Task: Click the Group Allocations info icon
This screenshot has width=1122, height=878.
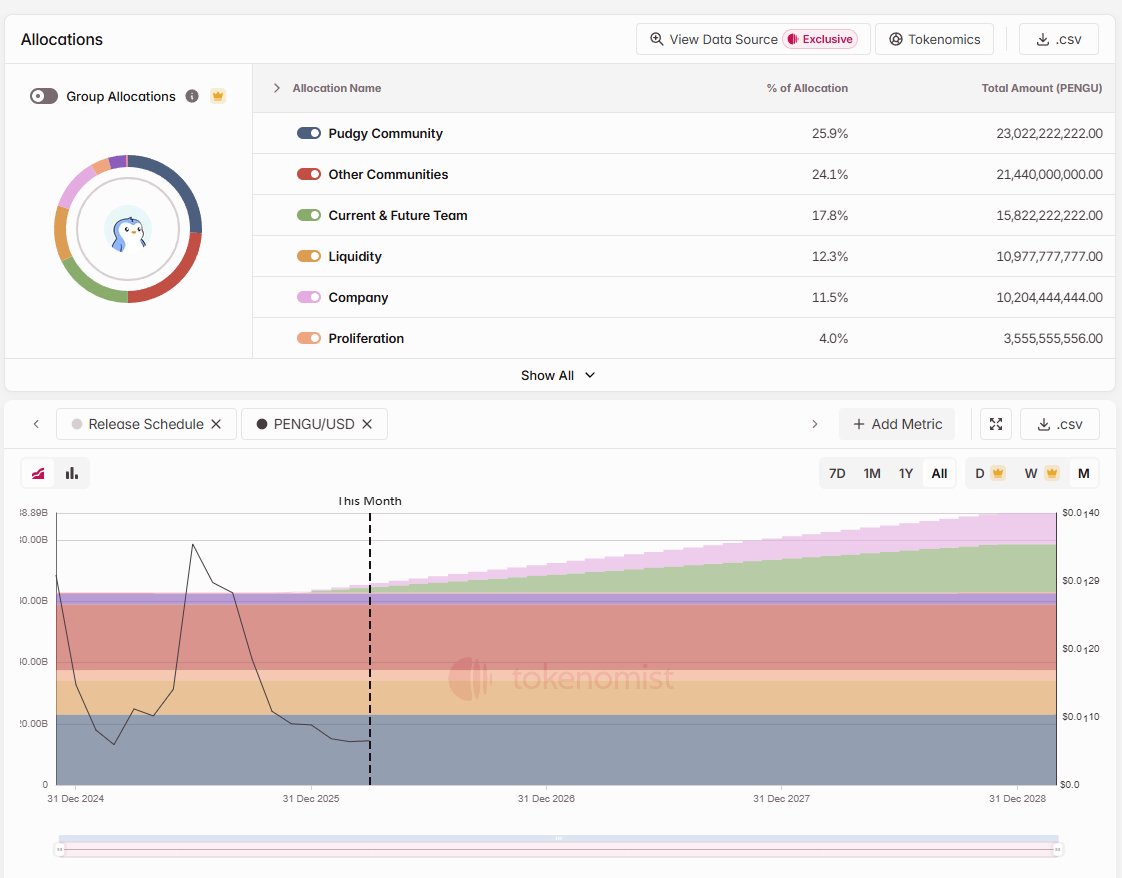Action: point(192,96)
